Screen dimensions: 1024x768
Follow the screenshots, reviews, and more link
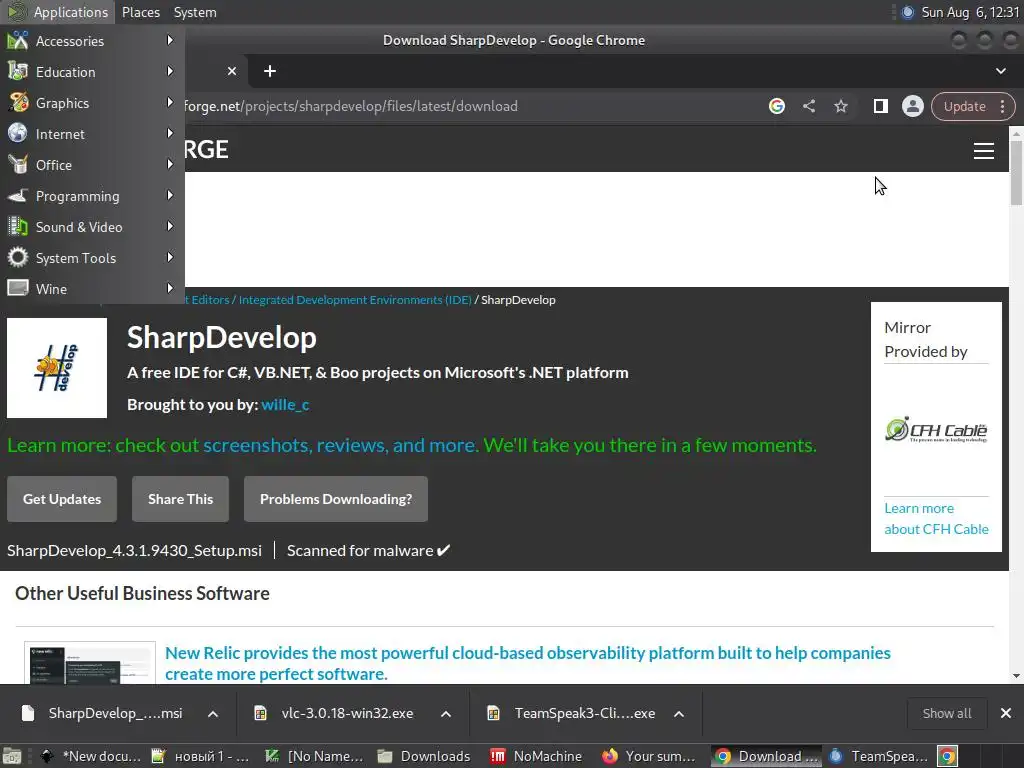(x=340, y=445)
